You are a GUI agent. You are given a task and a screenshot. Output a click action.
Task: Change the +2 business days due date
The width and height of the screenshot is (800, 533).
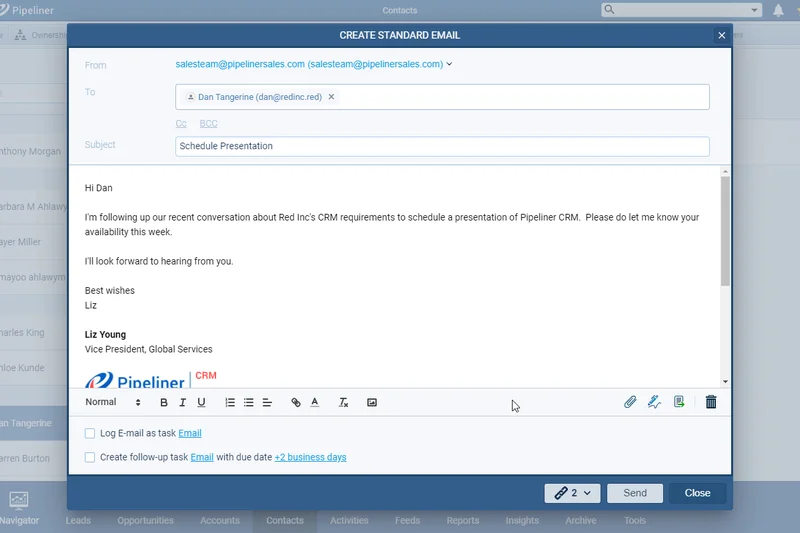tap(310, 458)
